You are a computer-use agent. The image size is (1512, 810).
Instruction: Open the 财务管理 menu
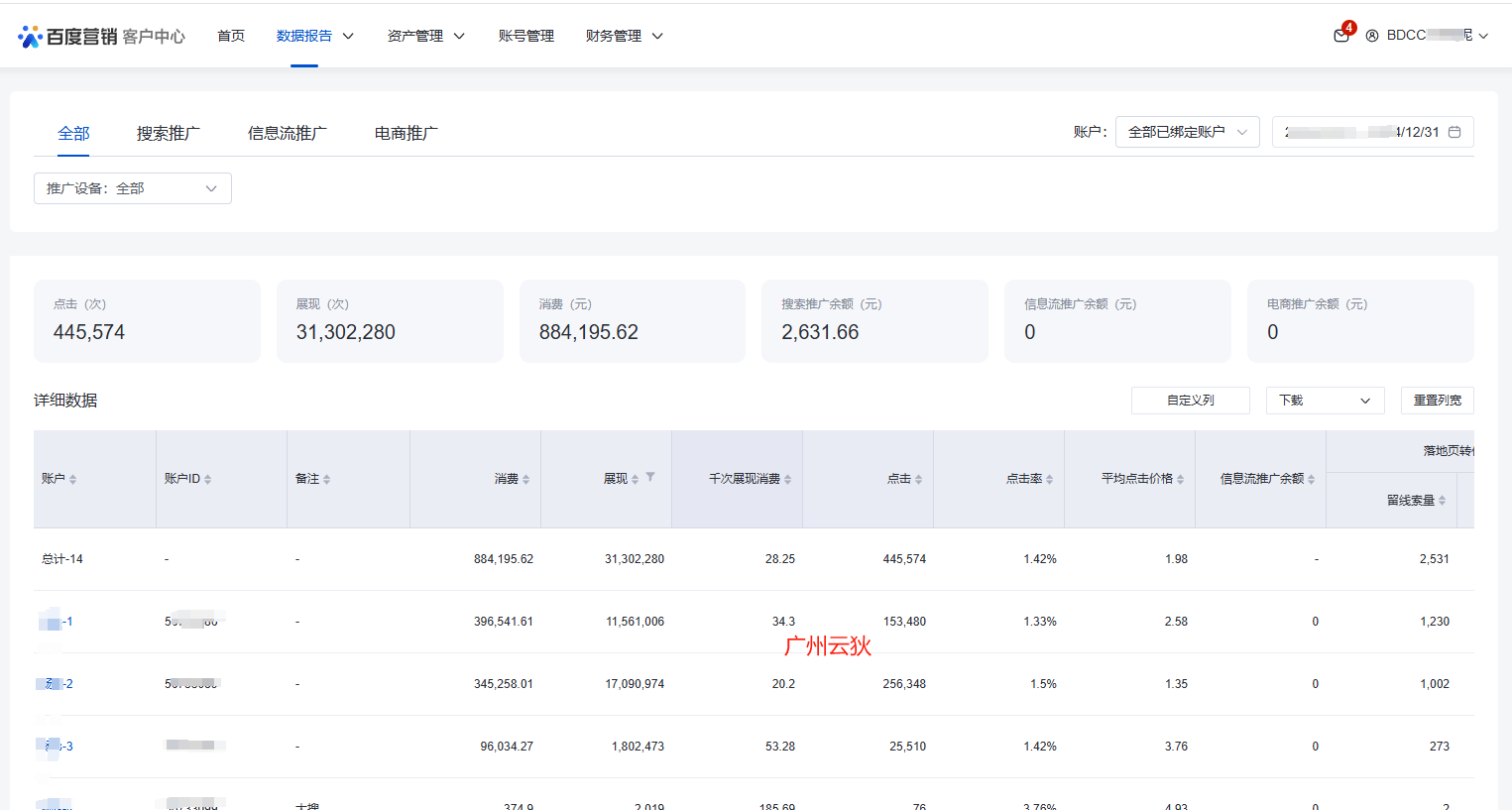coord(624,36)
